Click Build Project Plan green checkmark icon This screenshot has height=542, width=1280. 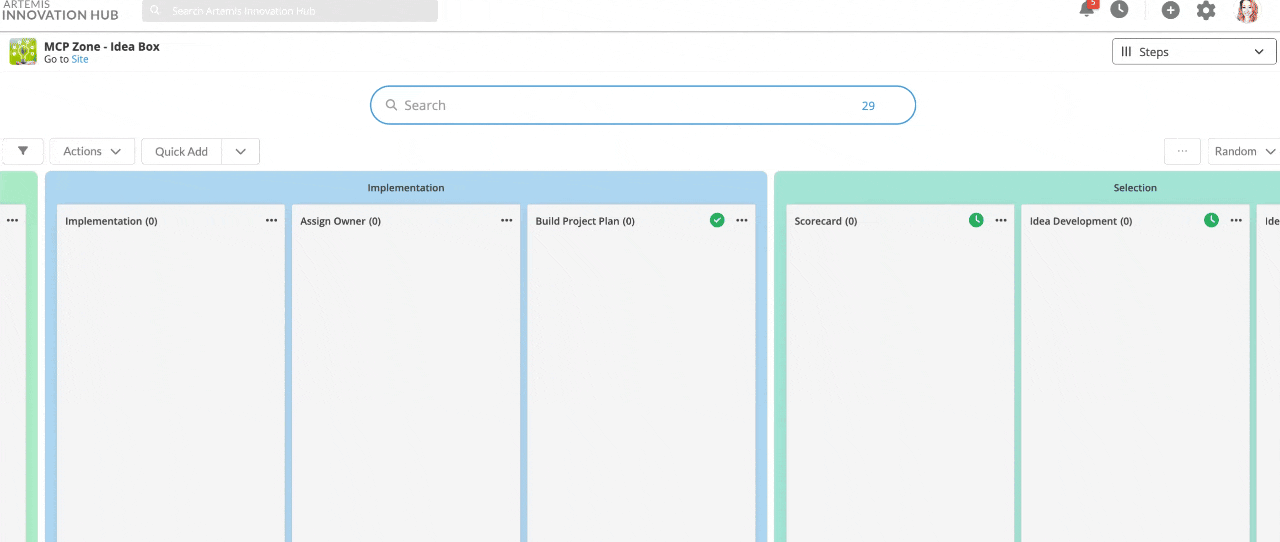(717, 220)
